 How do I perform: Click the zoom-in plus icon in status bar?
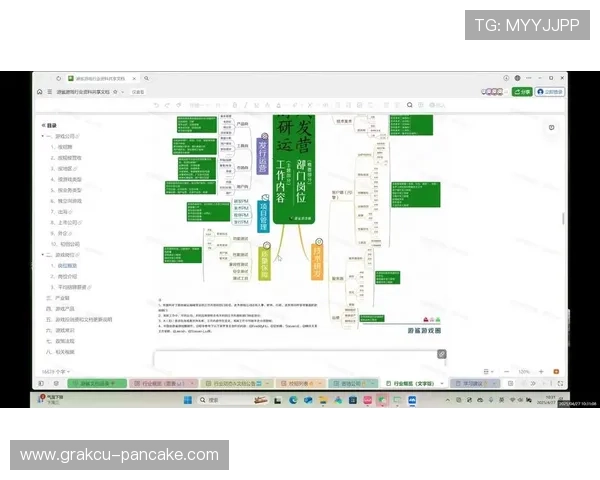pyautogui.click(x=541, y=371)
